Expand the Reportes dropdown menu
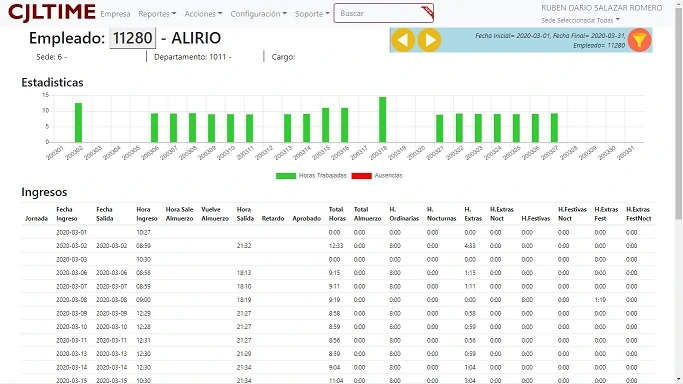This screenshot has width=683, height=384. tap(157, 14)
